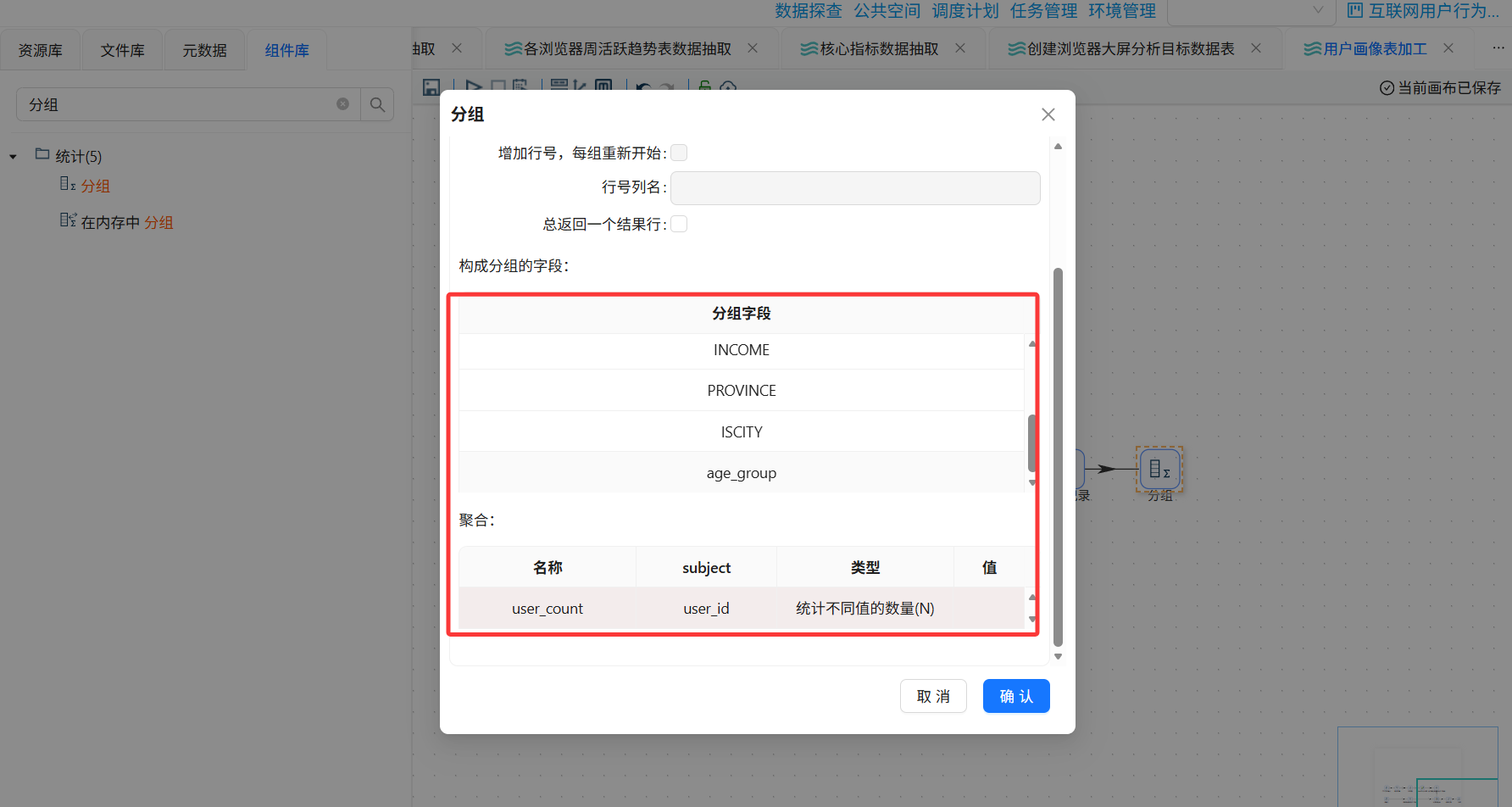
Task: Click 聚合 table scroll down arrow
Action: click(x=1032, y=620)
